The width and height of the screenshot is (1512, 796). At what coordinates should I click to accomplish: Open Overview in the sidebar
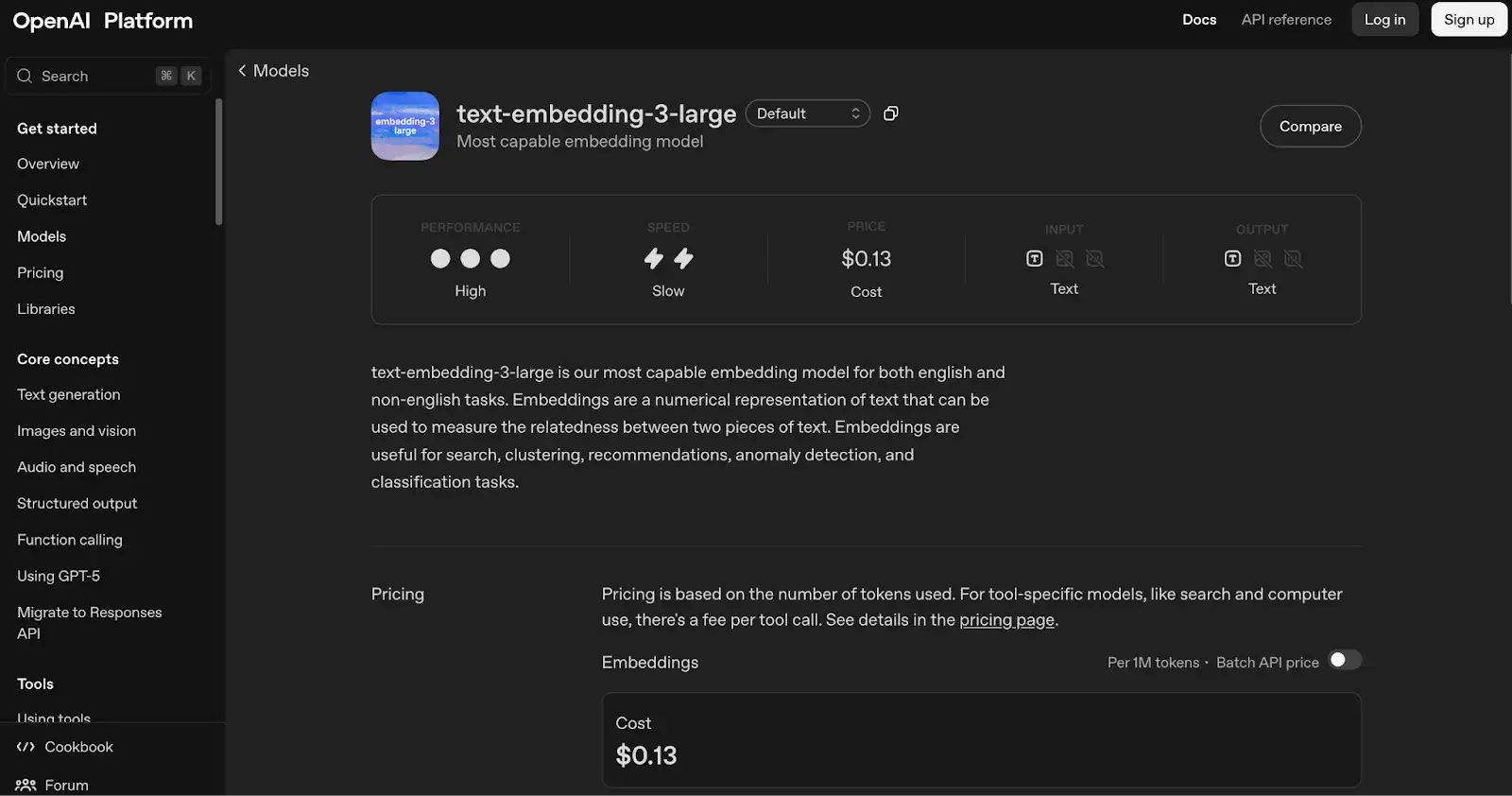[x=48, y=164]
